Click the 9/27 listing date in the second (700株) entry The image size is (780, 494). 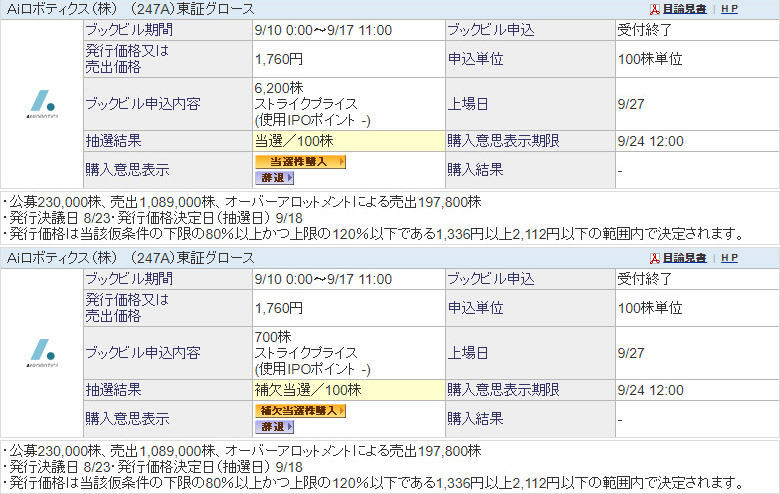[x=631, y=353]
